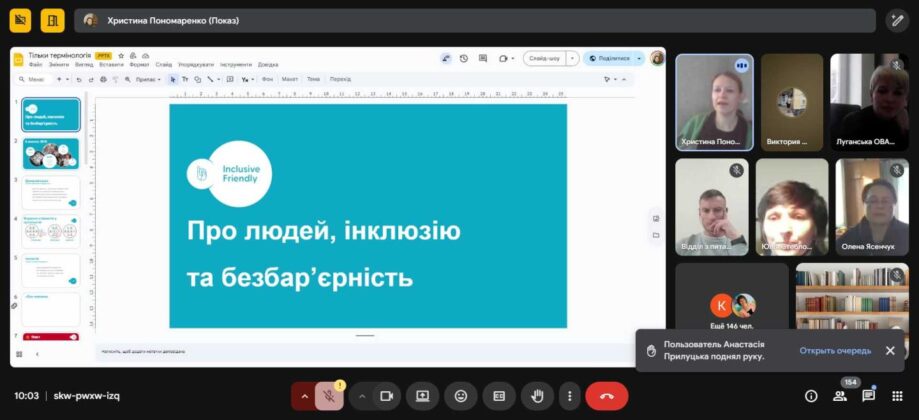919x420 pixels.
Task: Expand camera video settings arrow
Action: point(362,395)
